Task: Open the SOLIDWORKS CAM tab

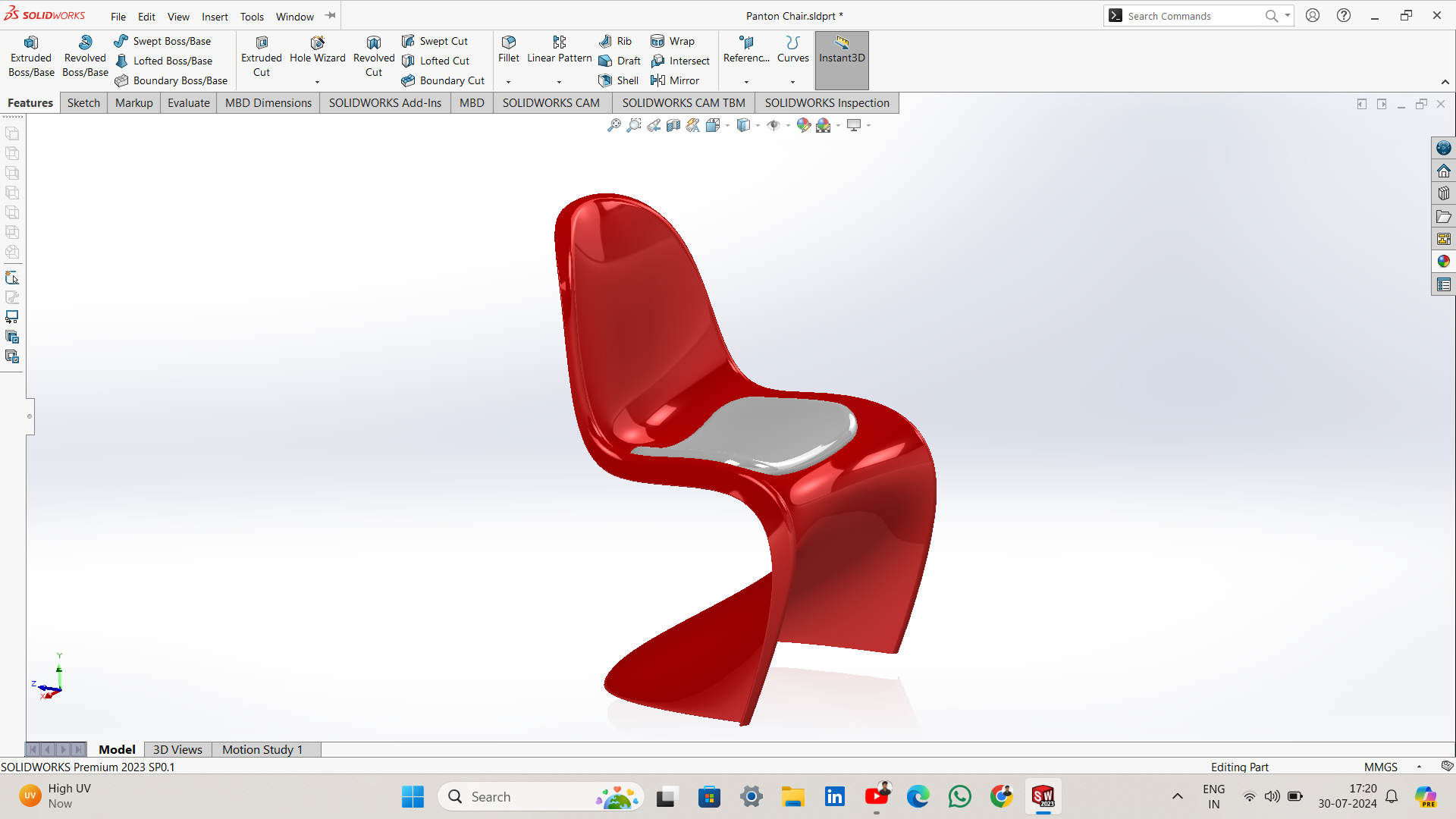Action: click(x=551, y=102)
